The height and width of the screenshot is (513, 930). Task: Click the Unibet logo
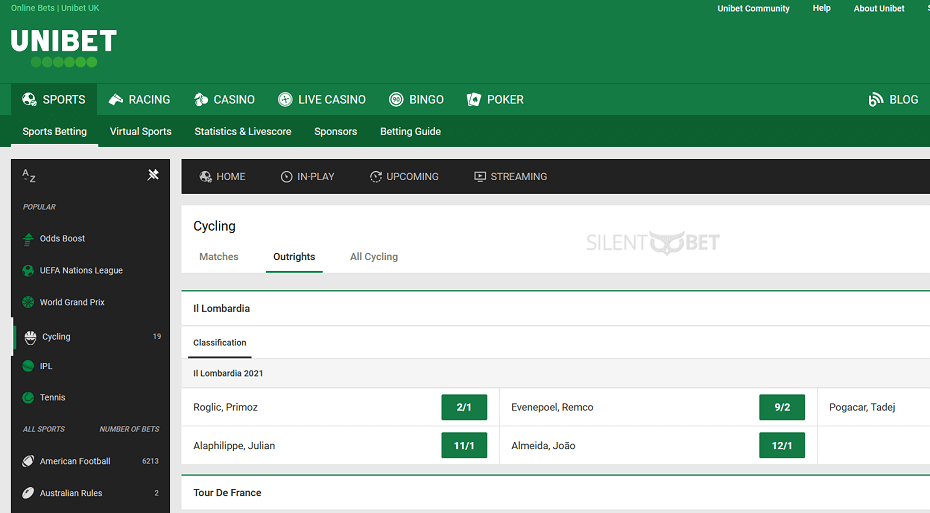(63, 47)
